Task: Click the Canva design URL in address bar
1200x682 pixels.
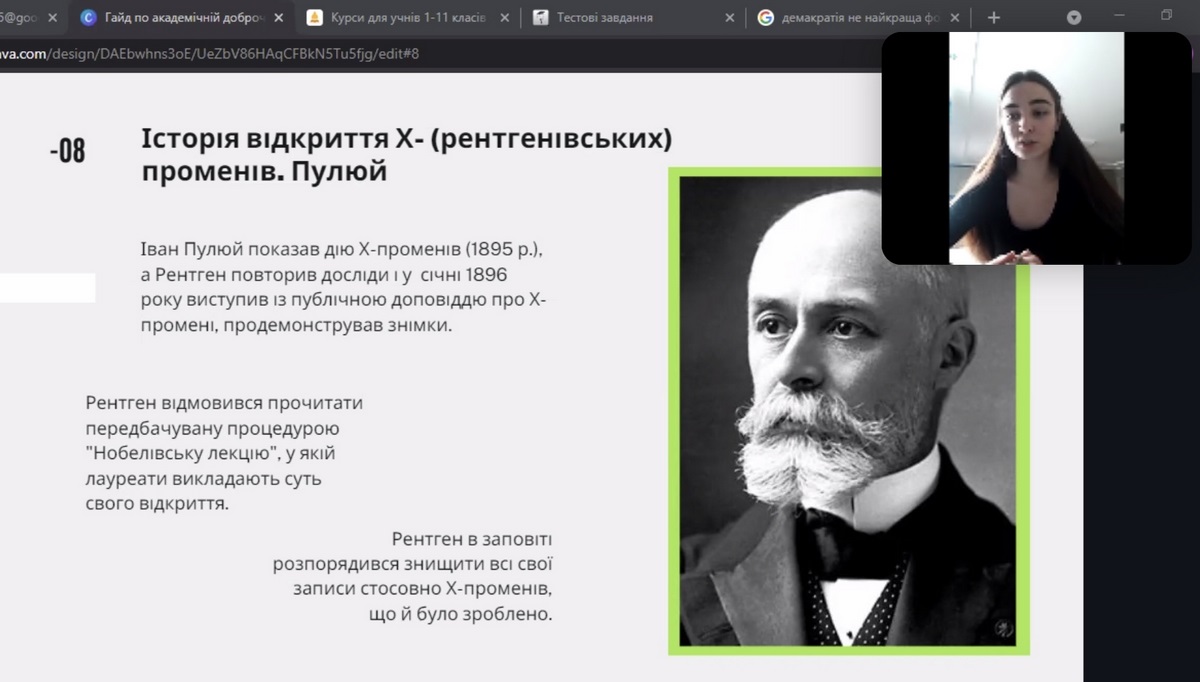Action: [210, 53]
